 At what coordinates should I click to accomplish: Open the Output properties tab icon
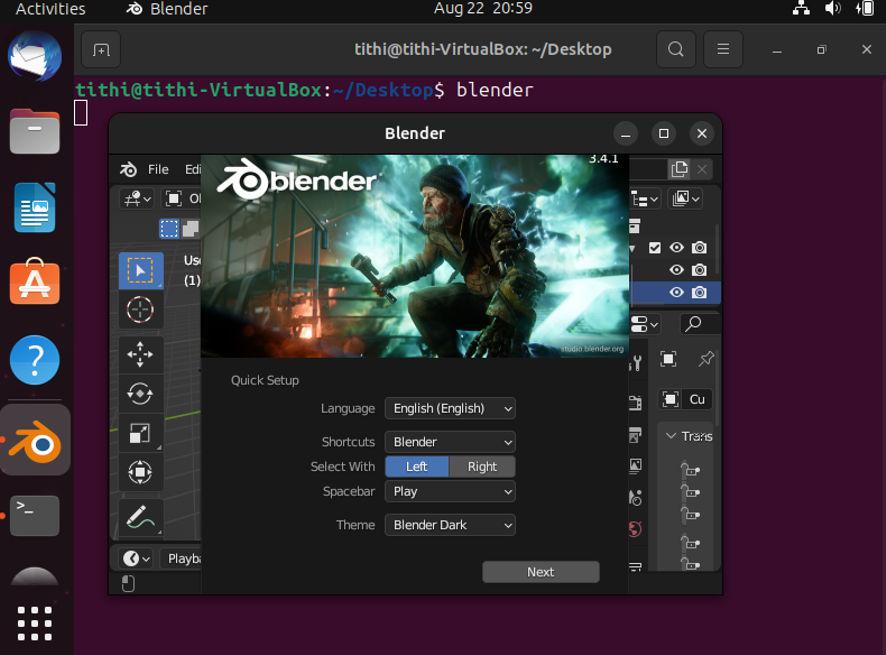pos(636,435)
